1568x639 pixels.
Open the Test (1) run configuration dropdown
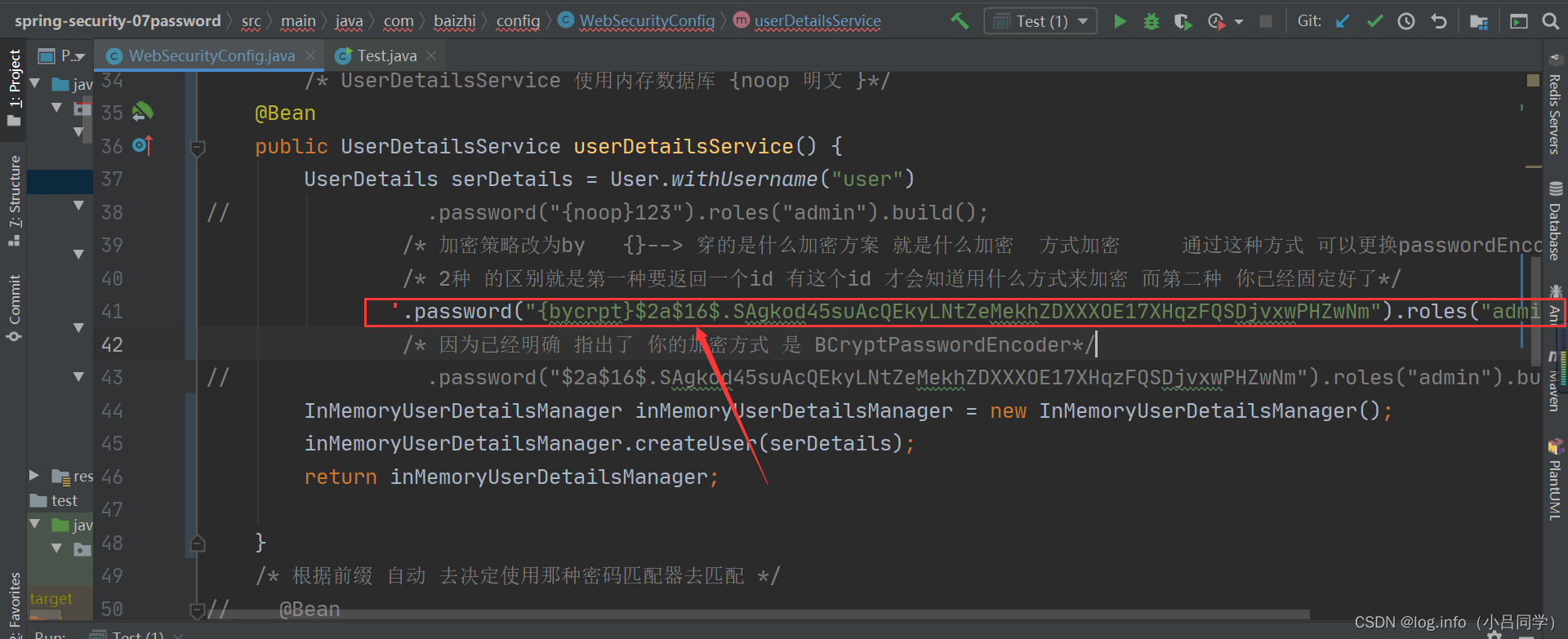[x=1040, y=21]
